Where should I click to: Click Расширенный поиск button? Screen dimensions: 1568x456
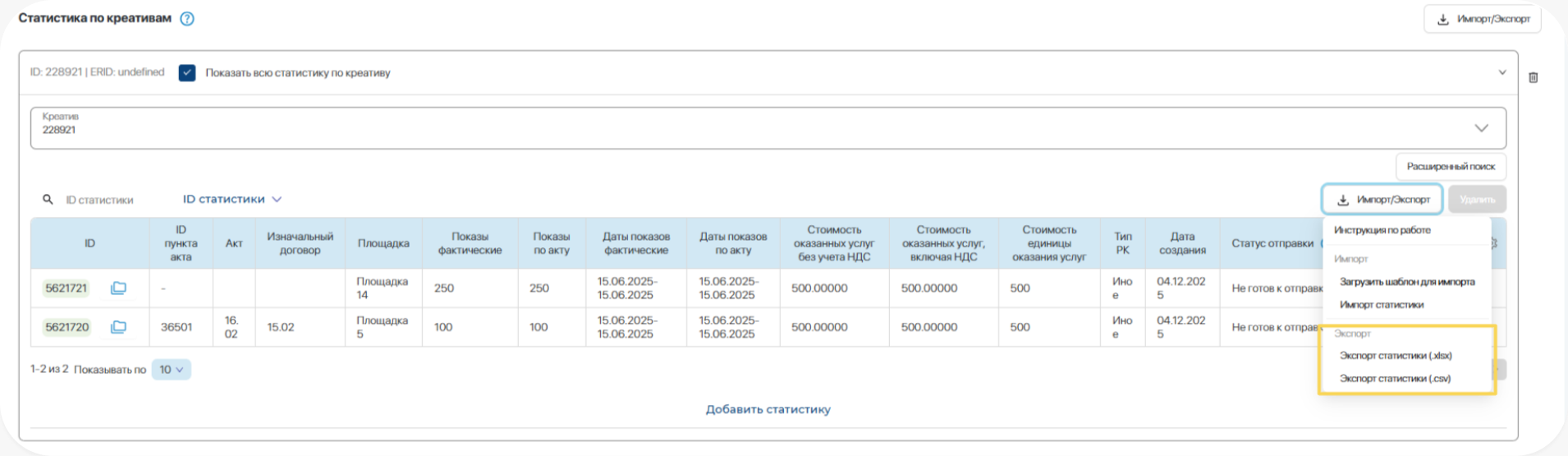coord(1451,167)
